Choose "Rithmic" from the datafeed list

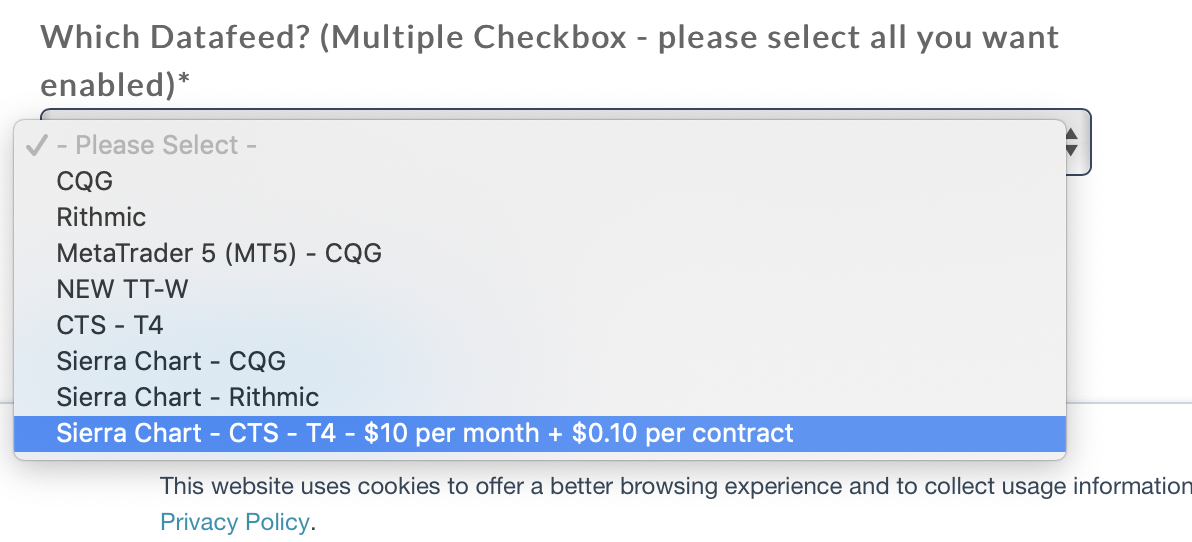point(101,217)
